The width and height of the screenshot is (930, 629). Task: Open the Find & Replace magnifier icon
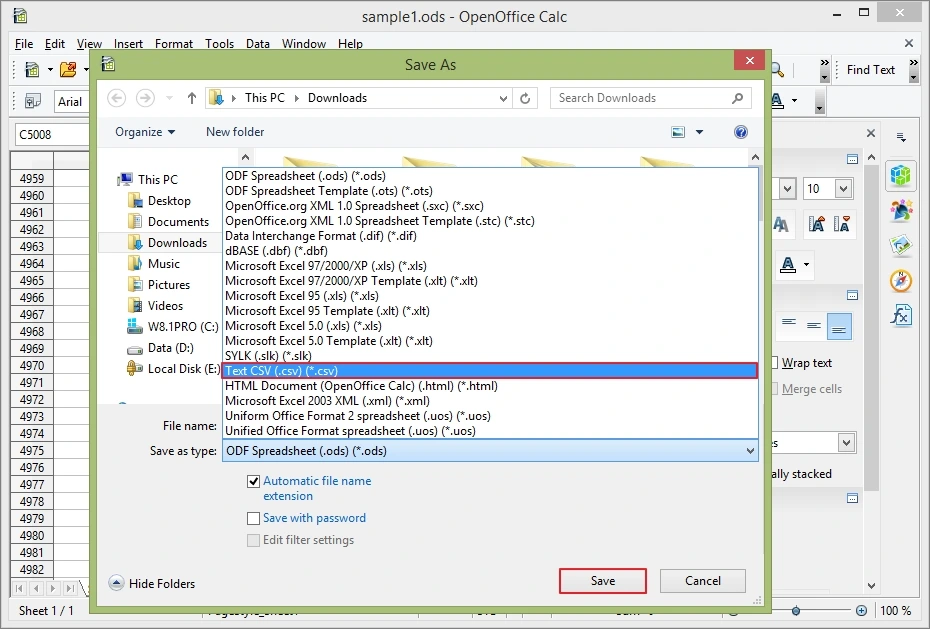click(778, 70)
